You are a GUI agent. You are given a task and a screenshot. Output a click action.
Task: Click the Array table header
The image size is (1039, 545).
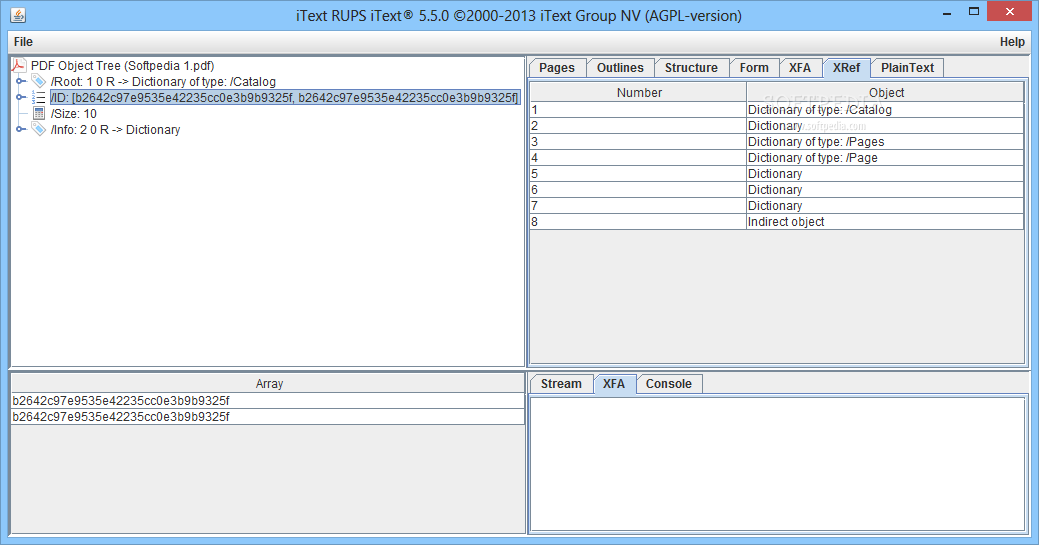[268, 383]
